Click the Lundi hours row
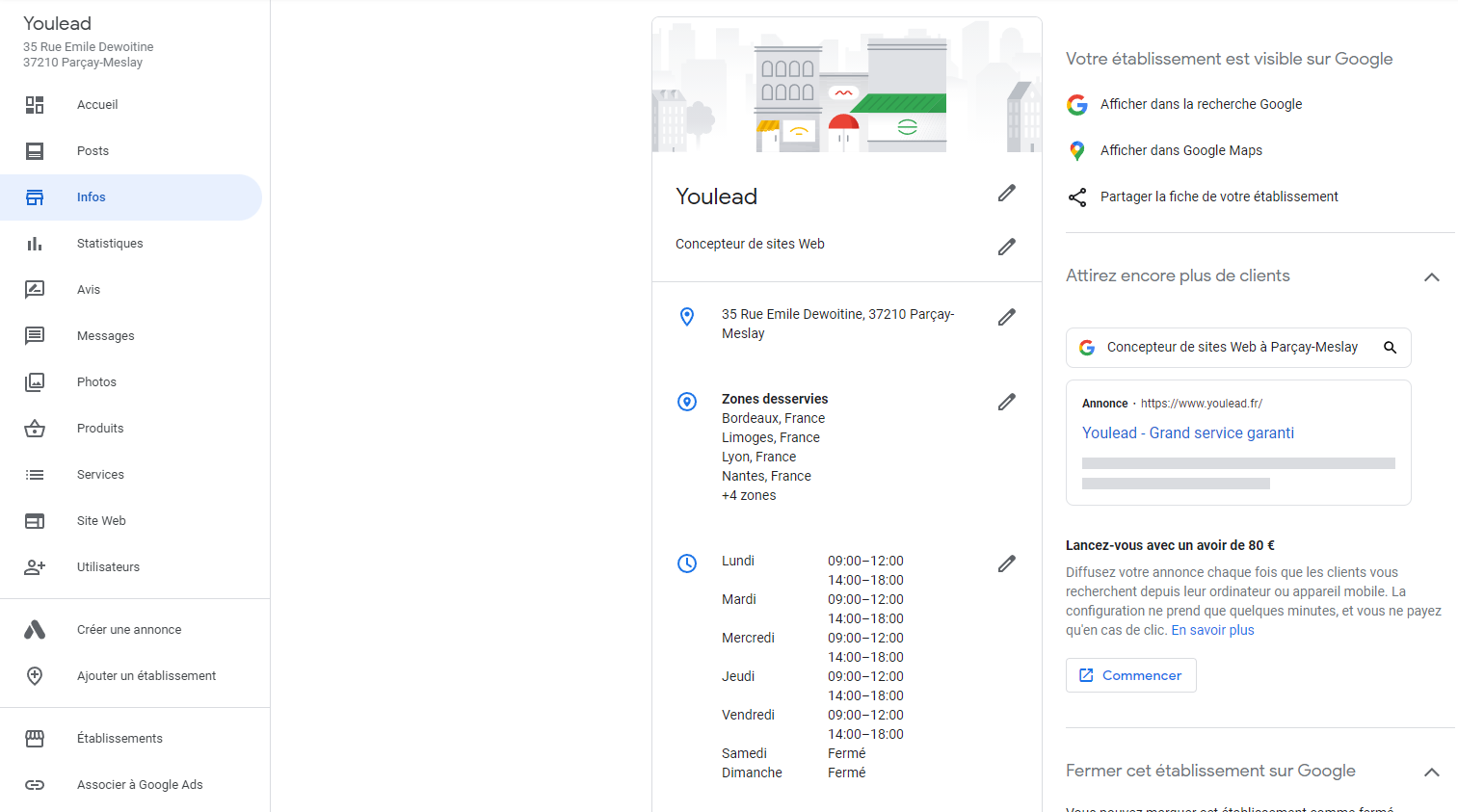This screenshot has width=1458, height=812. (812, 570)
